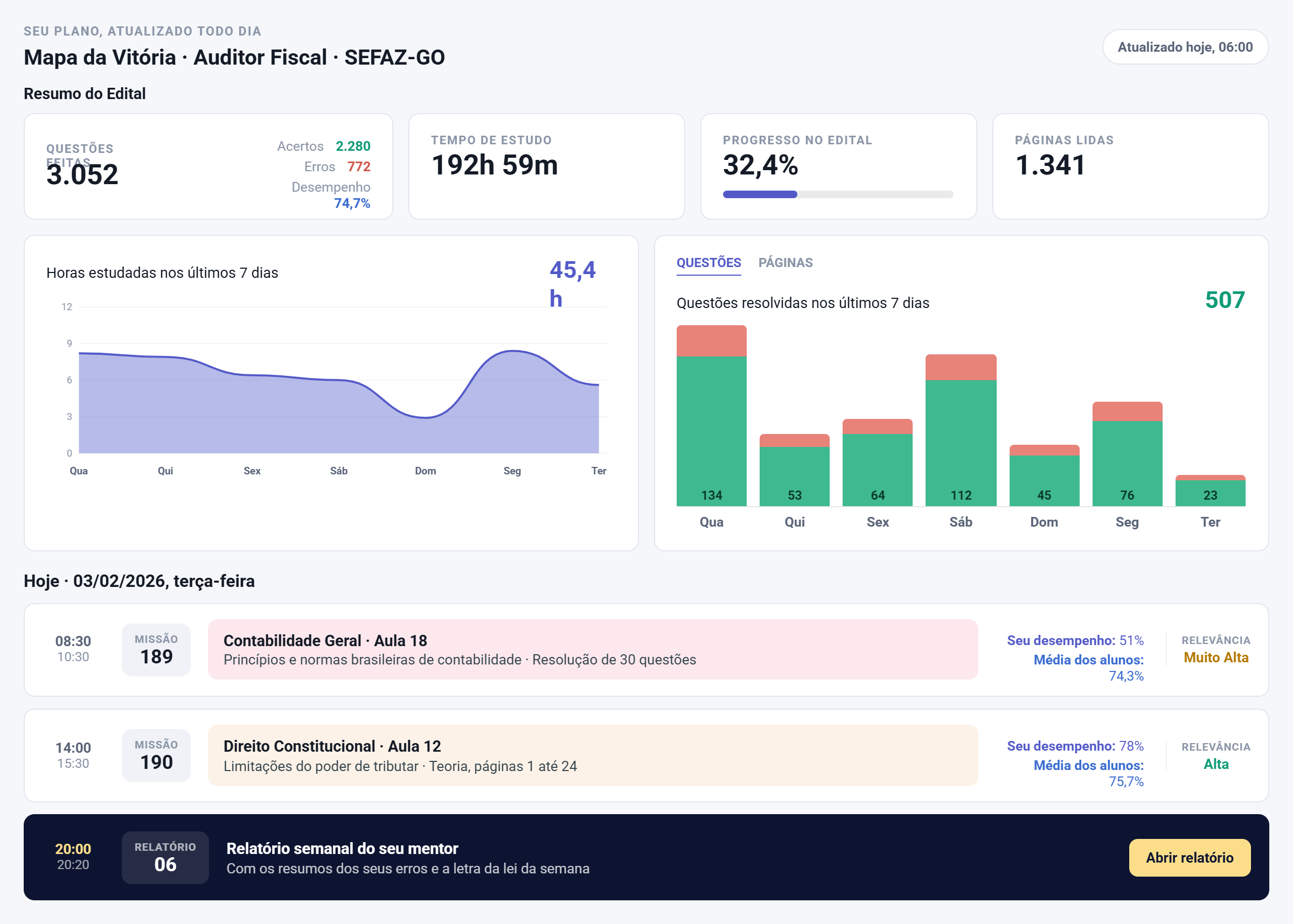Select the Relatório 06 badge
The width and height of the screenshot is (1293, 924).
[x=165, y=857]
